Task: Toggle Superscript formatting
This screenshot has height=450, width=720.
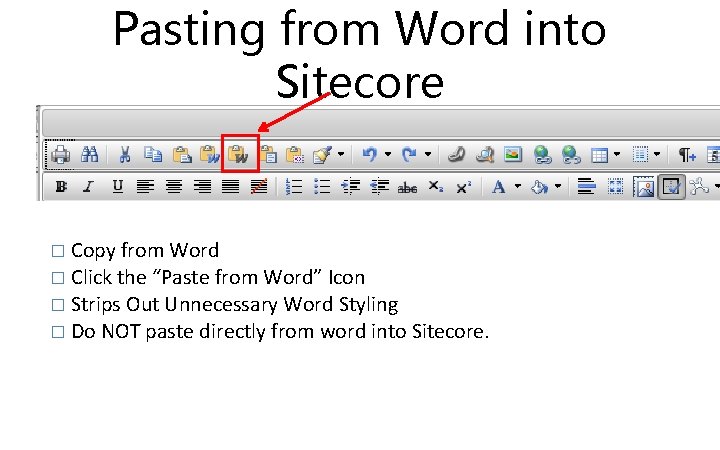Action: 464,187
